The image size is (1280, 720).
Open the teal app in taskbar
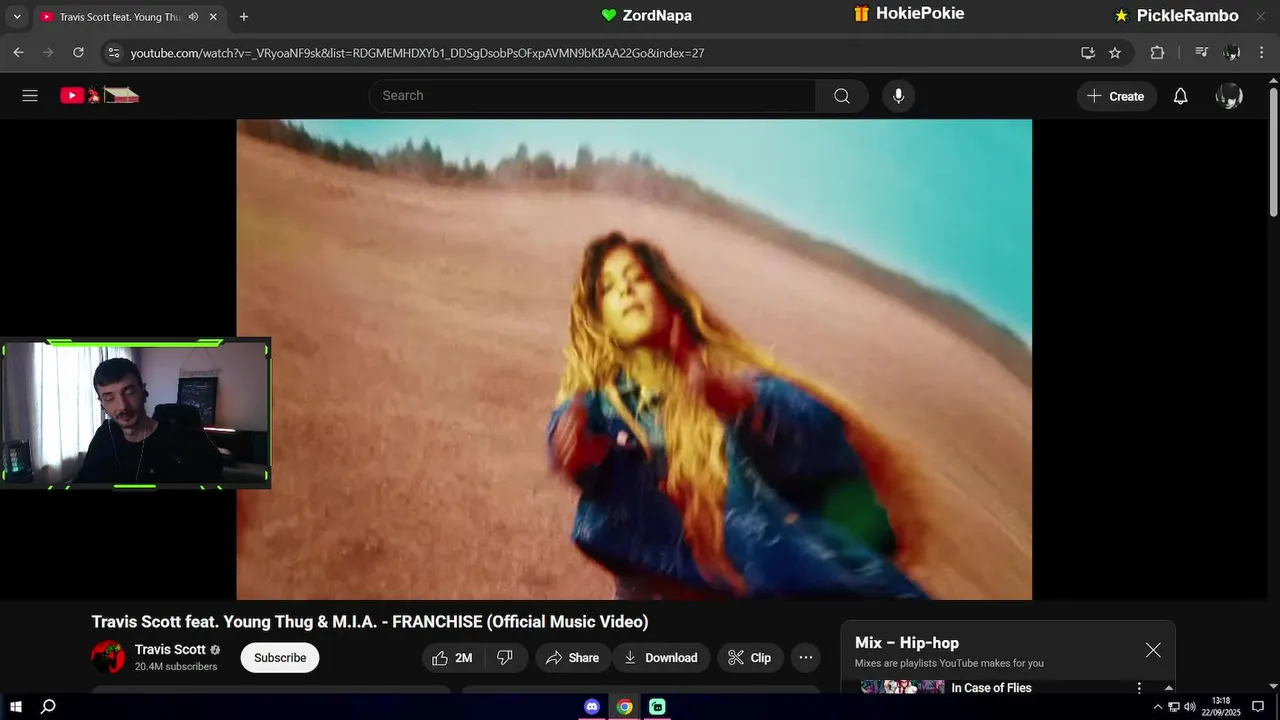click(x=657, y=706)
